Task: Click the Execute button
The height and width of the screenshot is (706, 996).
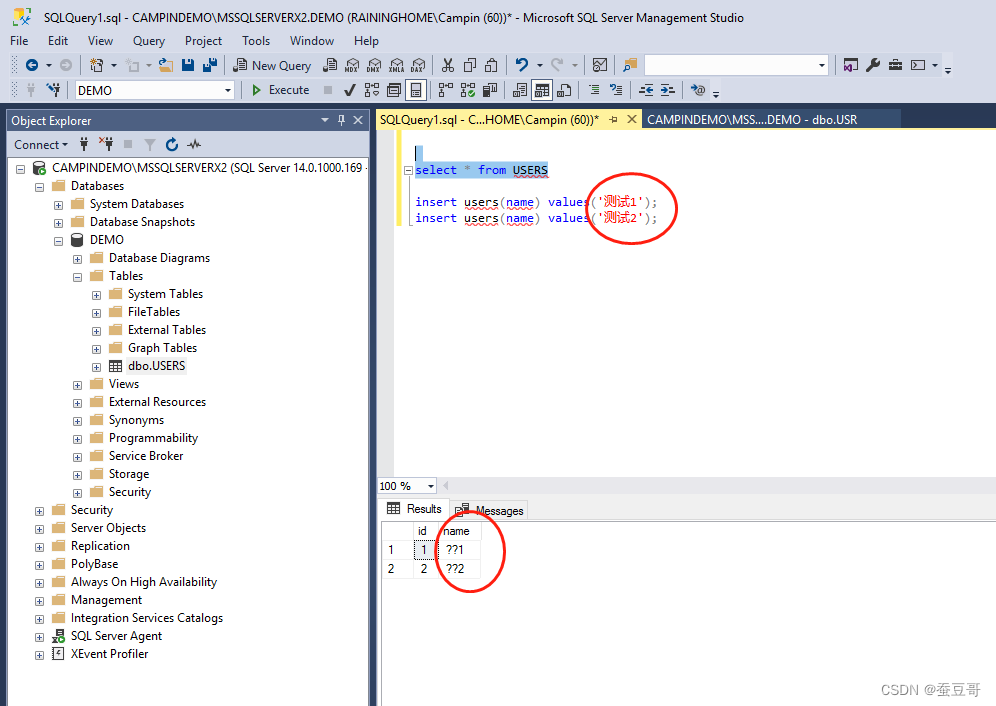Action: coord(280,90)
